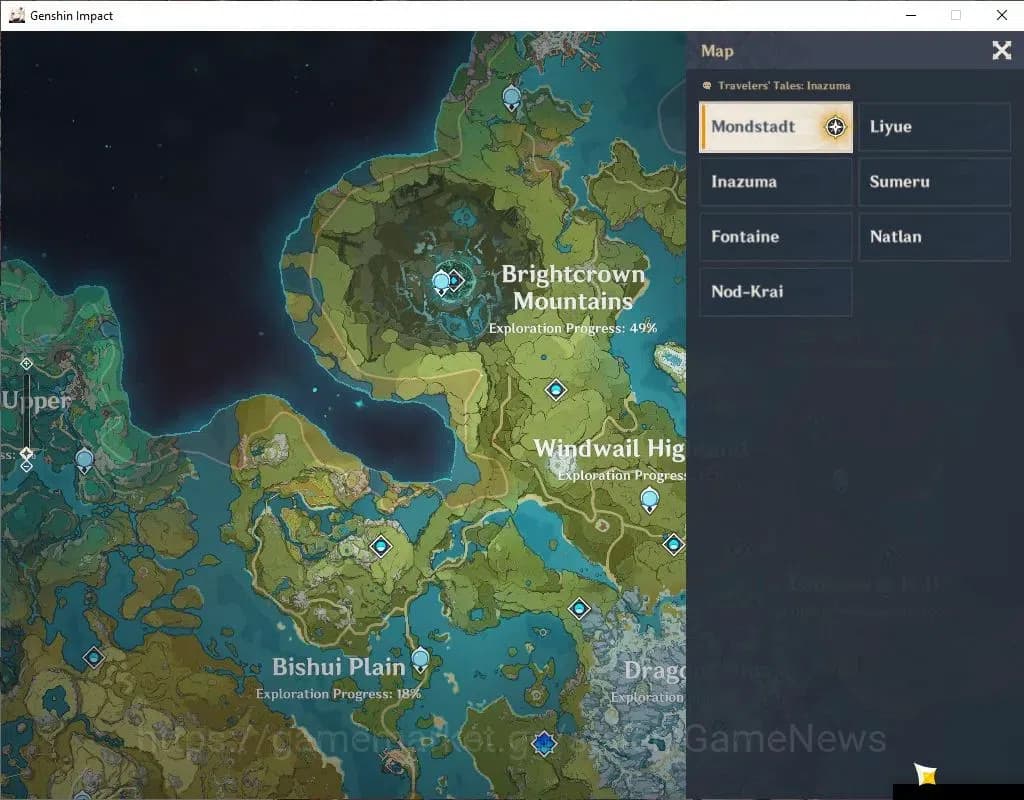
Task: Click pin marker right of Bishui Plain label
Action: click(x=420, y=660)
